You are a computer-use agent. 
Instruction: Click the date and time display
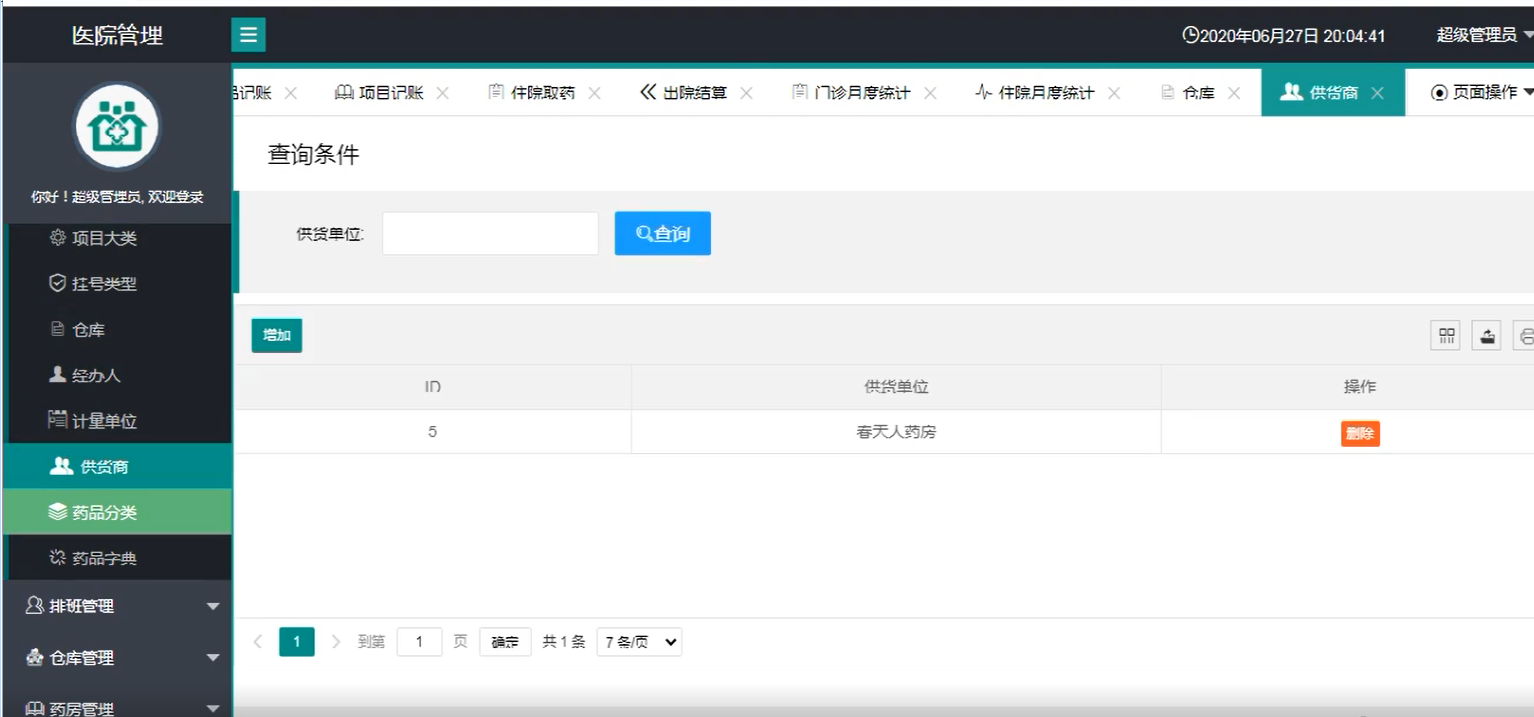click(x=1284, y=36)
